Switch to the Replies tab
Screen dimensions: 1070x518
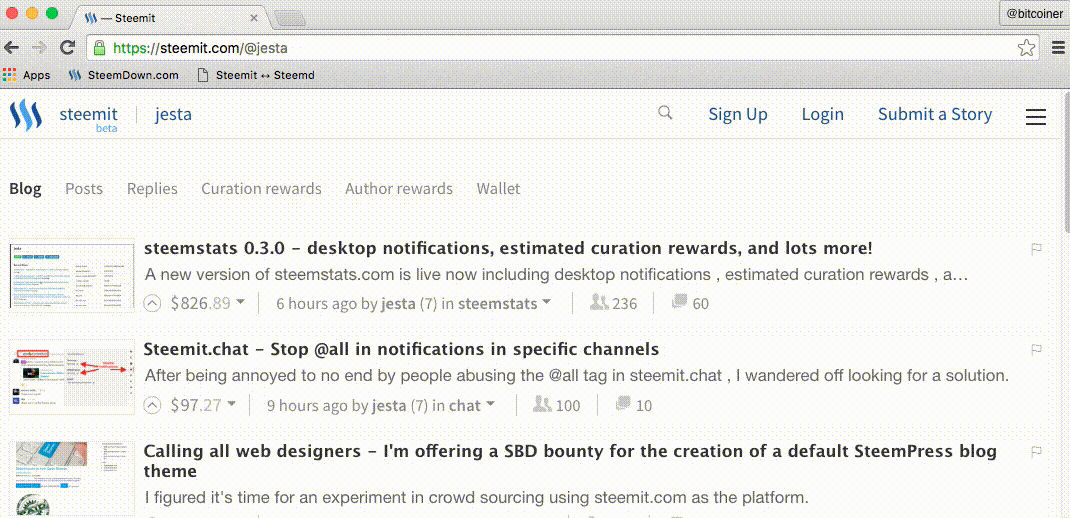point(152,189)
